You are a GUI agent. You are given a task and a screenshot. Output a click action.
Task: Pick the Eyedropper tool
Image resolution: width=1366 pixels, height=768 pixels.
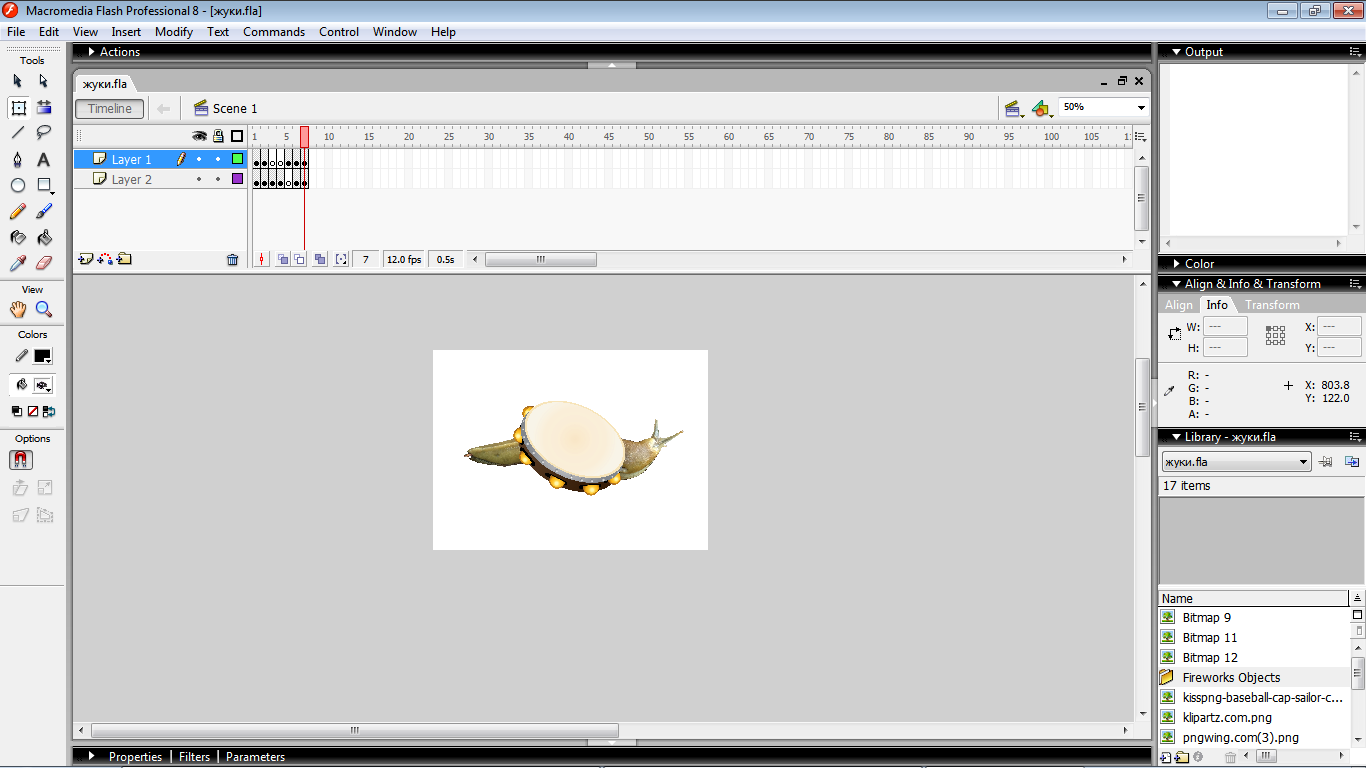pyautogui.click(x=18, y=263)
